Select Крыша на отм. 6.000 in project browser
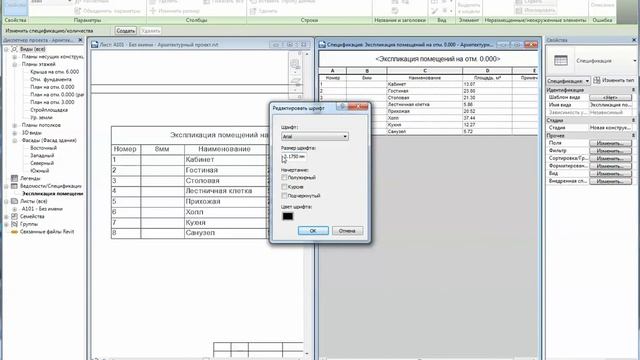The image size is (640, 360). [x=55, y=72]
